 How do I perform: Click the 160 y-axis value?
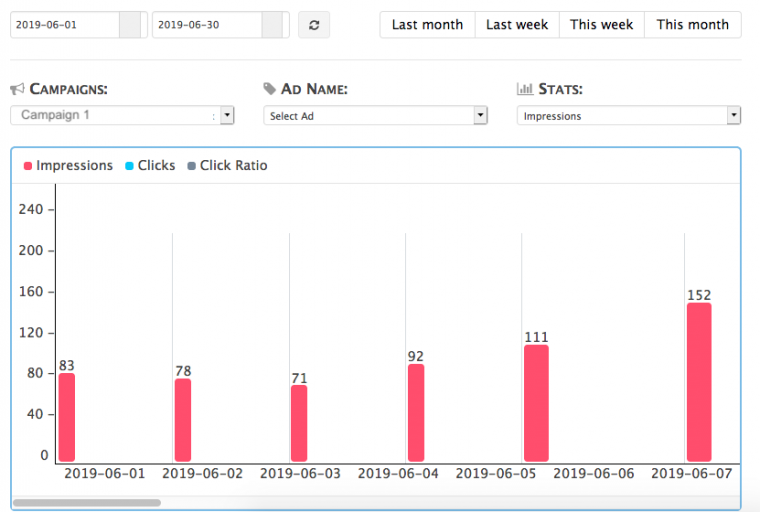click(x=31, y=291)
